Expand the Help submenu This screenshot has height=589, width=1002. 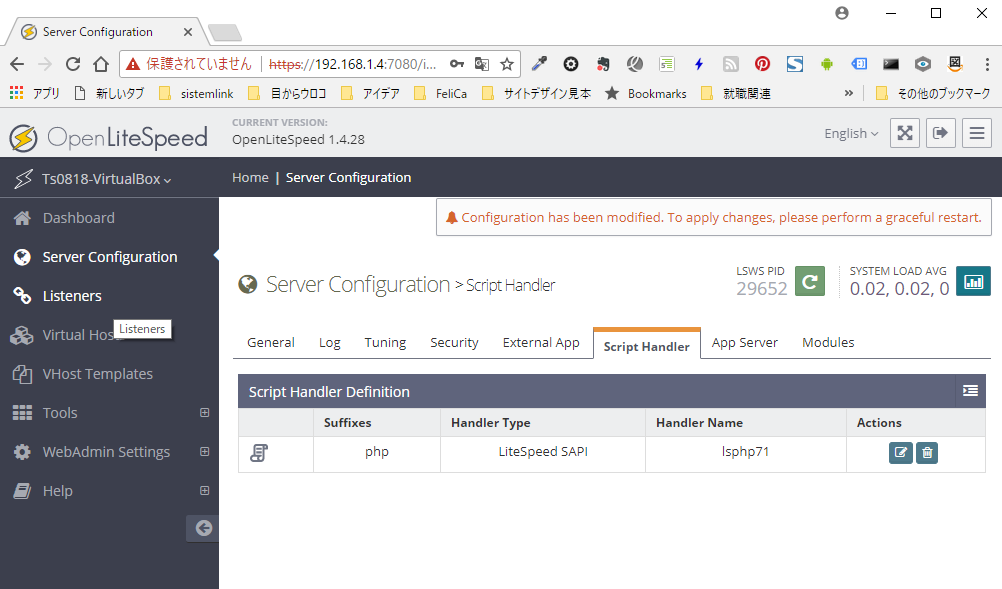(x=204, y=491)
